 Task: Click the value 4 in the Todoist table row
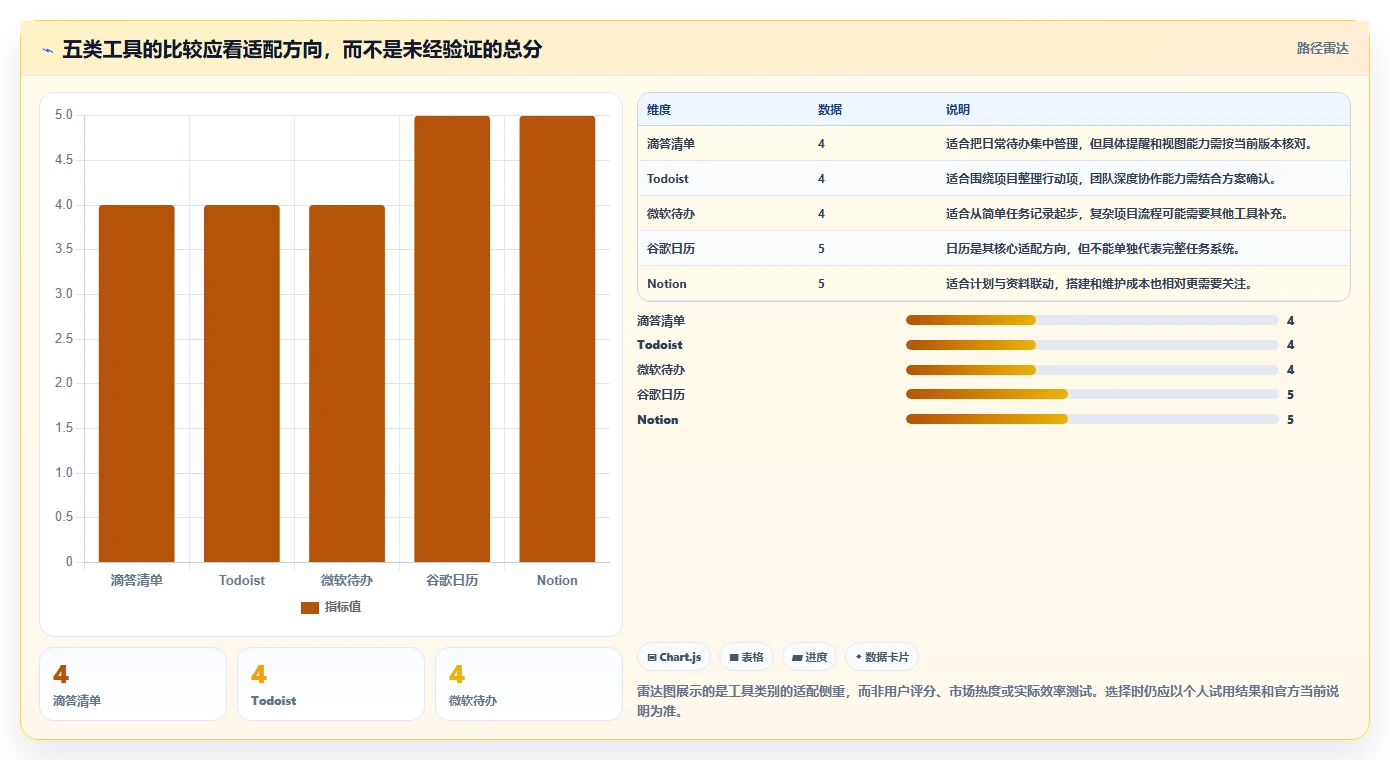pos(822,178)
